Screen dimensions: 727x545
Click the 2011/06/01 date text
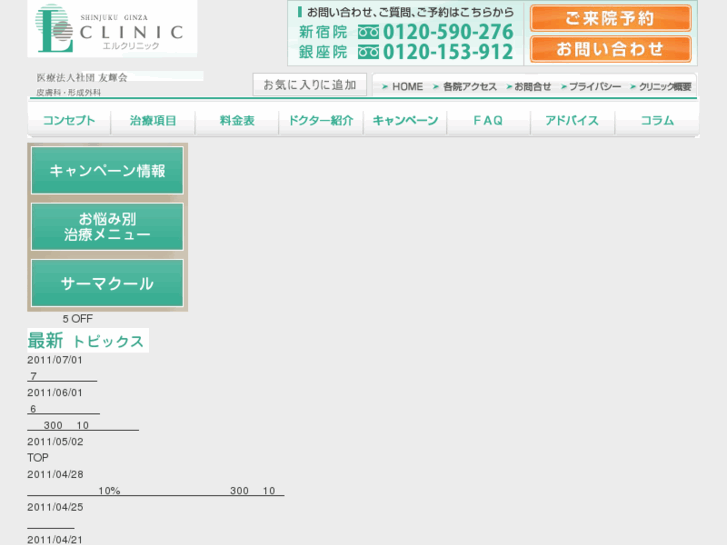pyautogui.click(x=55, y=393)
